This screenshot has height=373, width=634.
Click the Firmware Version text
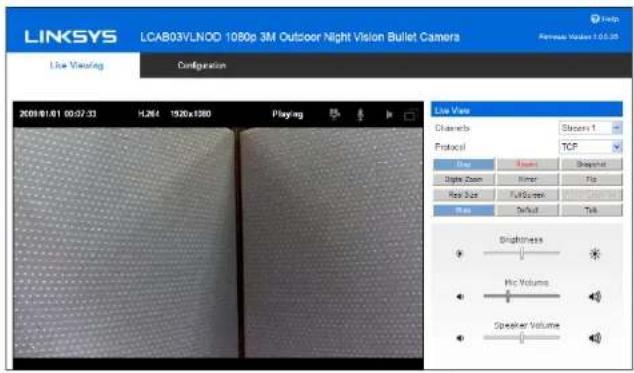point(579,37)
